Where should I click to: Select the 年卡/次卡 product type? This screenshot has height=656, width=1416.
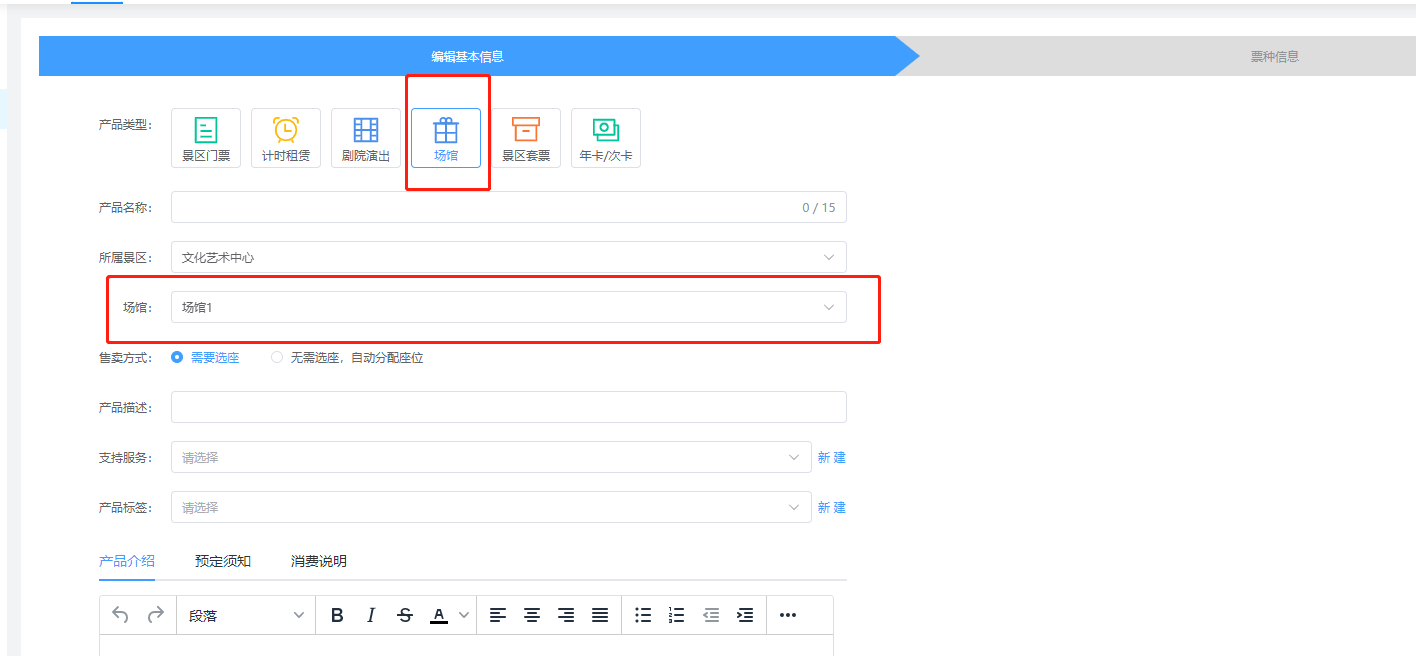[606, 138]
